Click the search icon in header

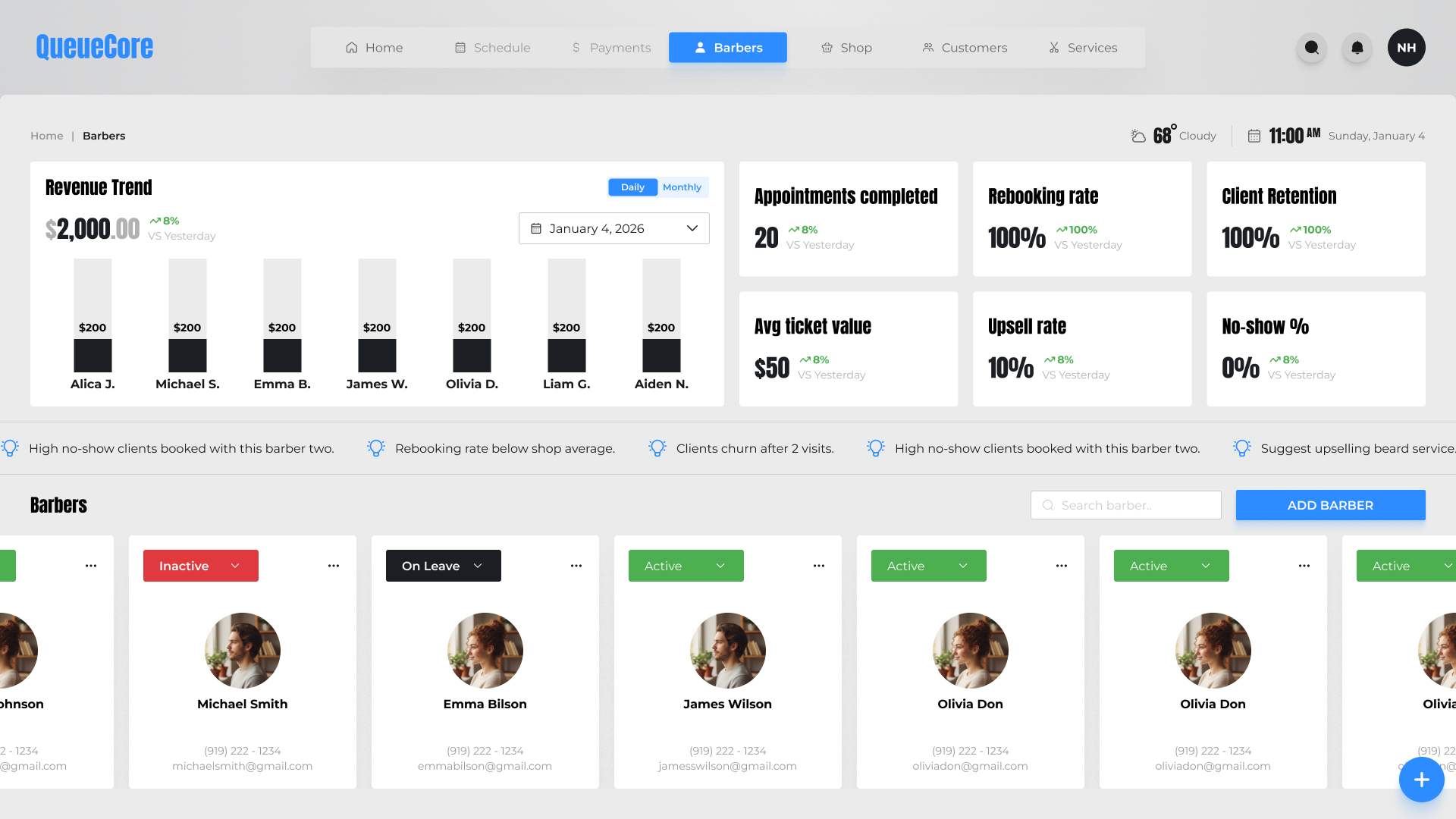click(1311, 48)
